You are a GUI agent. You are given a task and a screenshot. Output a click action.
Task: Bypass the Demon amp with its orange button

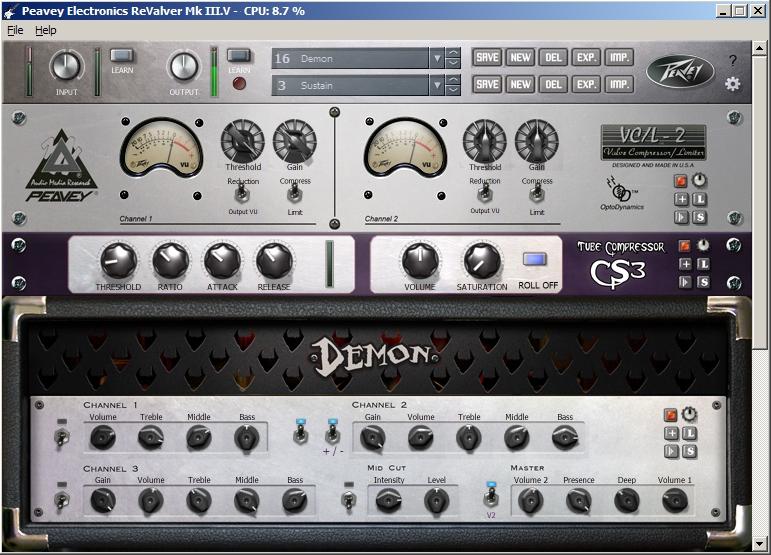671,415
